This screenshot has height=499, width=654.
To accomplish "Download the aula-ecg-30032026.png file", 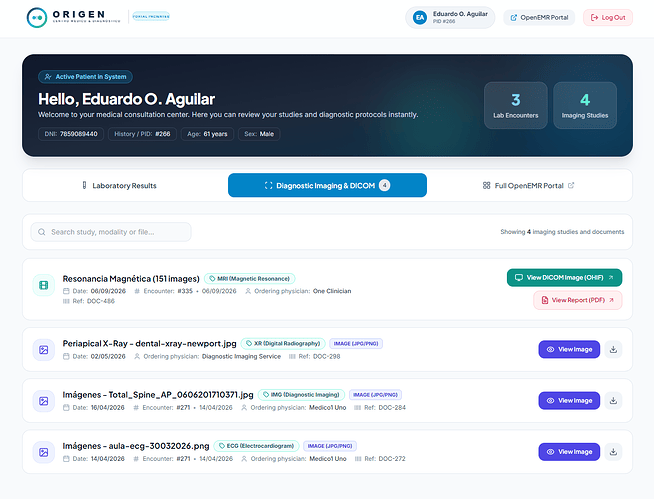I will 613,452.
